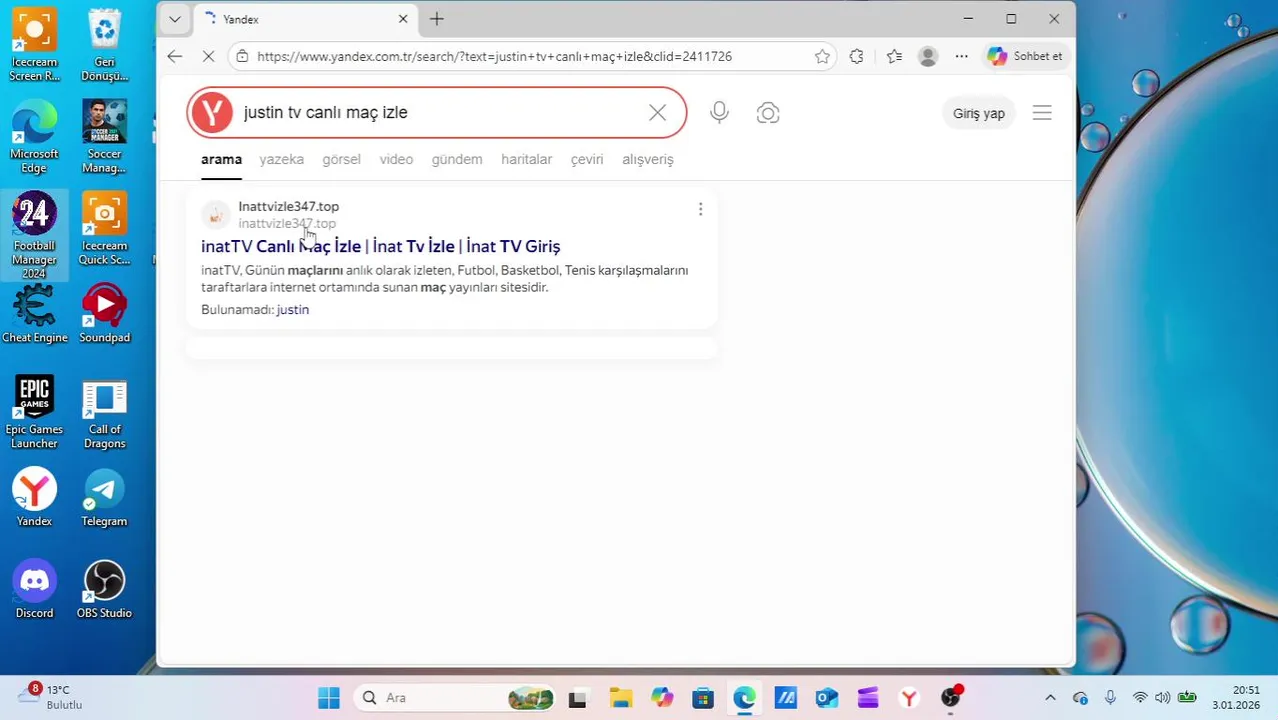Open Telegram desktop shortcut

[104, 498]
